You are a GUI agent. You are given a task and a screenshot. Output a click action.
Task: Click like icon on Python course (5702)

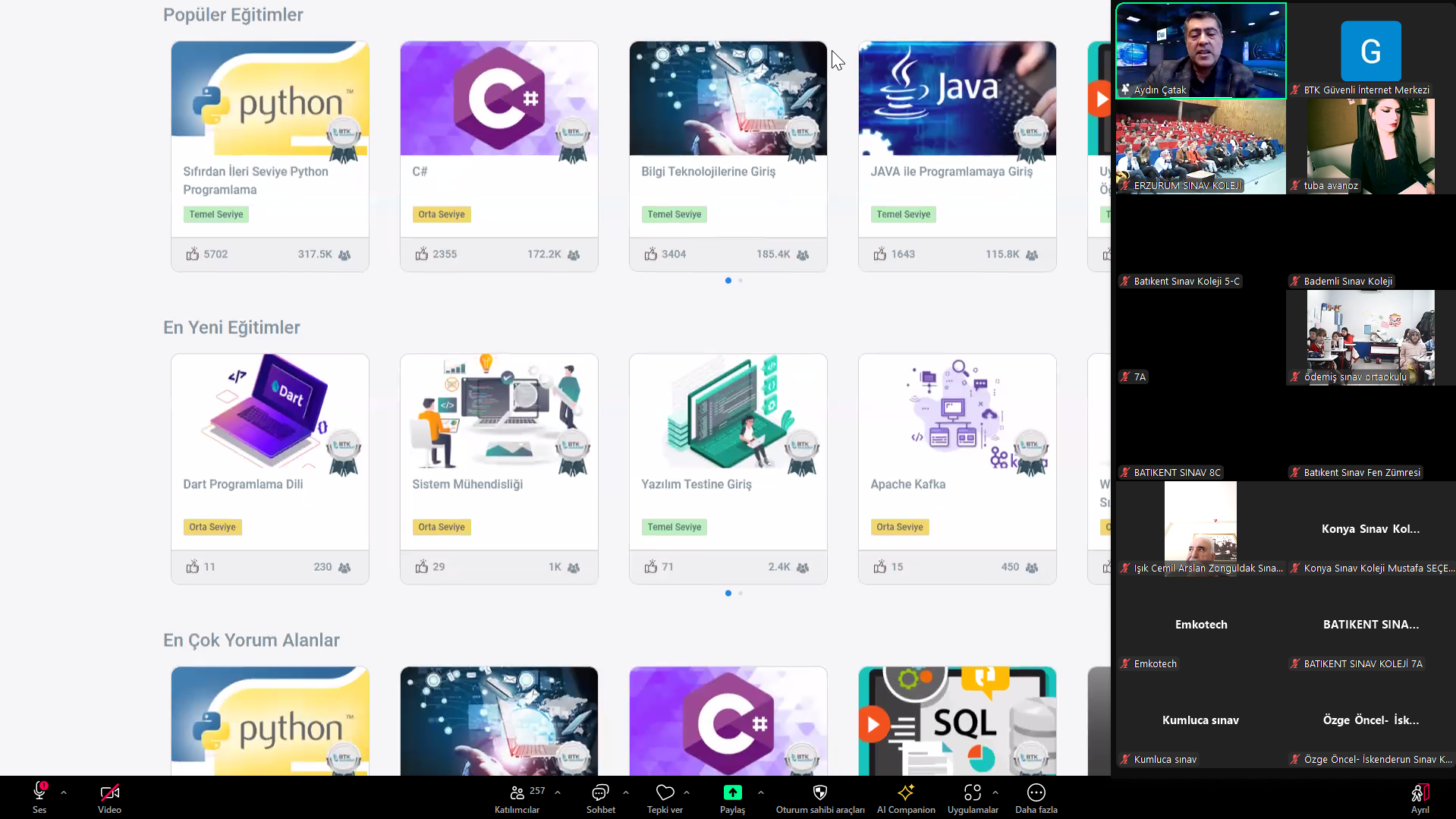[x=193, y=254]
